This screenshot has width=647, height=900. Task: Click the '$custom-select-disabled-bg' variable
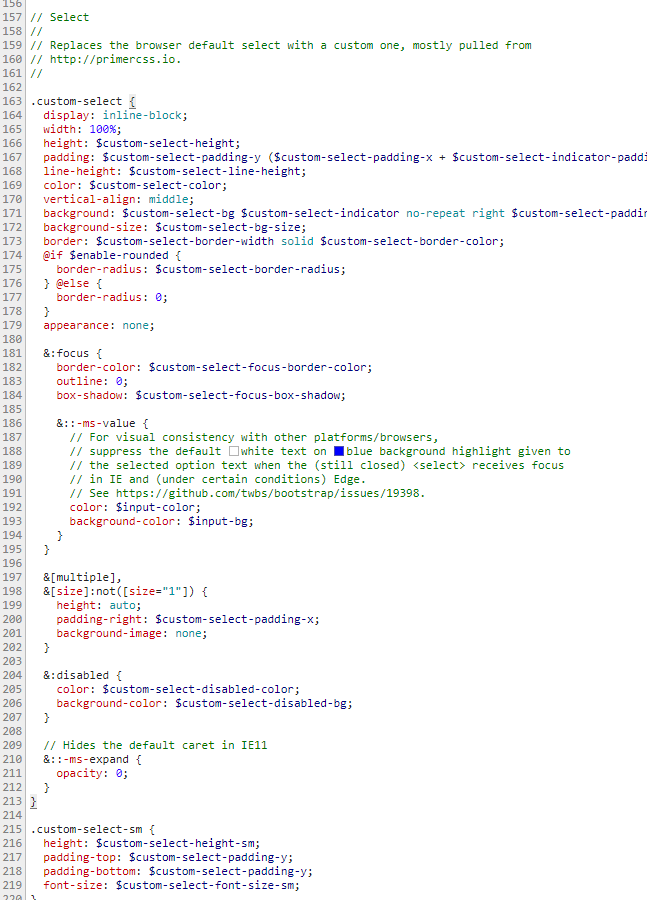(x=261, y=703)
